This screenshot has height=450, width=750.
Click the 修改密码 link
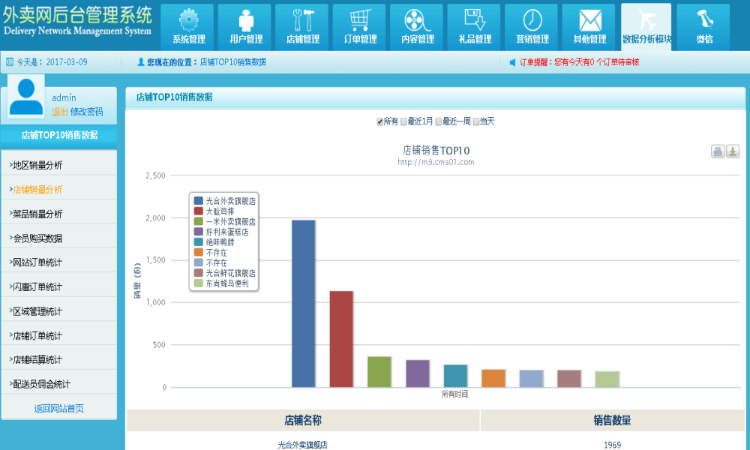click(86, 112)
